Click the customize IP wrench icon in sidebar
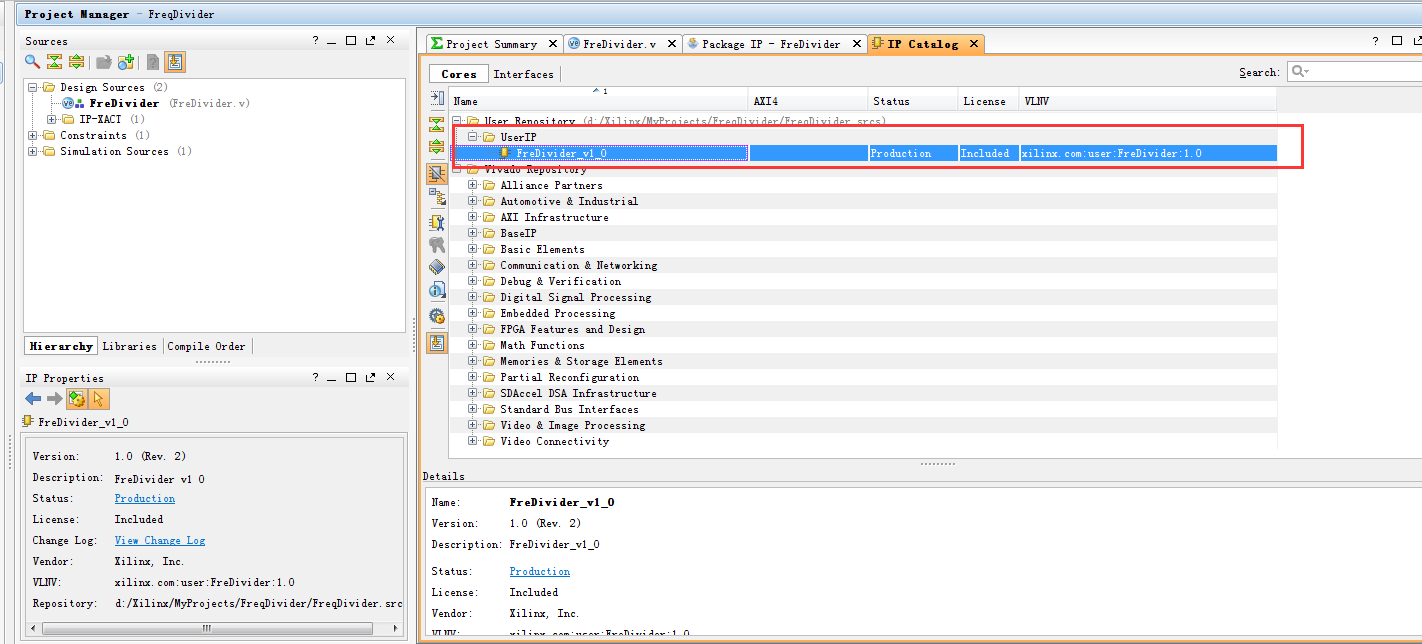This screenshot has height=644, width=1422. coord(437,222)
